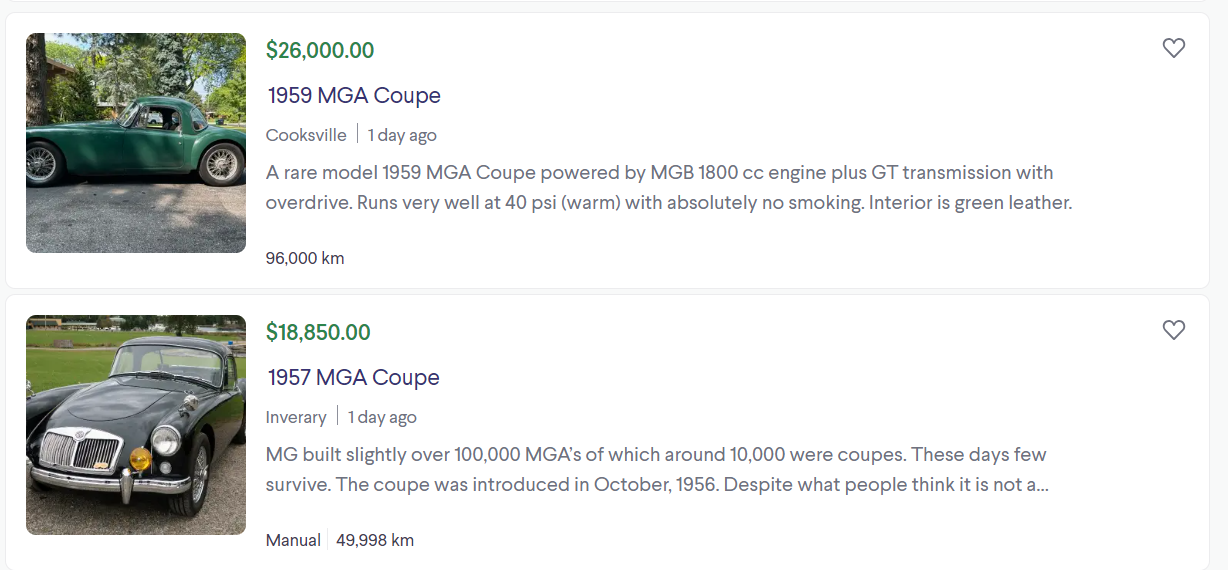Click the 'rare model 1959 MGA Coupe' description
This screenshot has height=570, width=1228.
point(669,188)
